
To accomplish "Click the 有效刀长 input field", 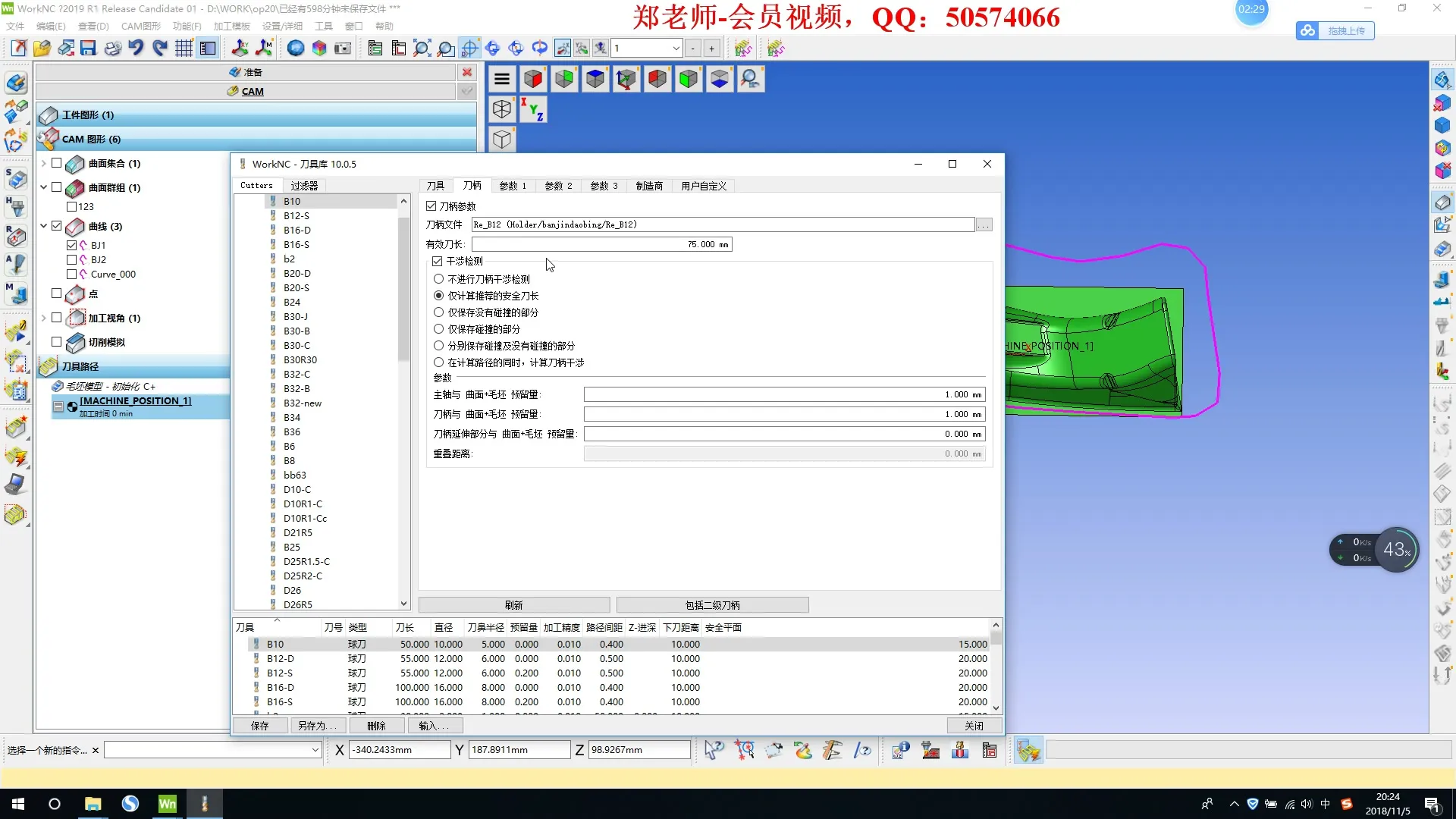I will [x=601, y=244].
